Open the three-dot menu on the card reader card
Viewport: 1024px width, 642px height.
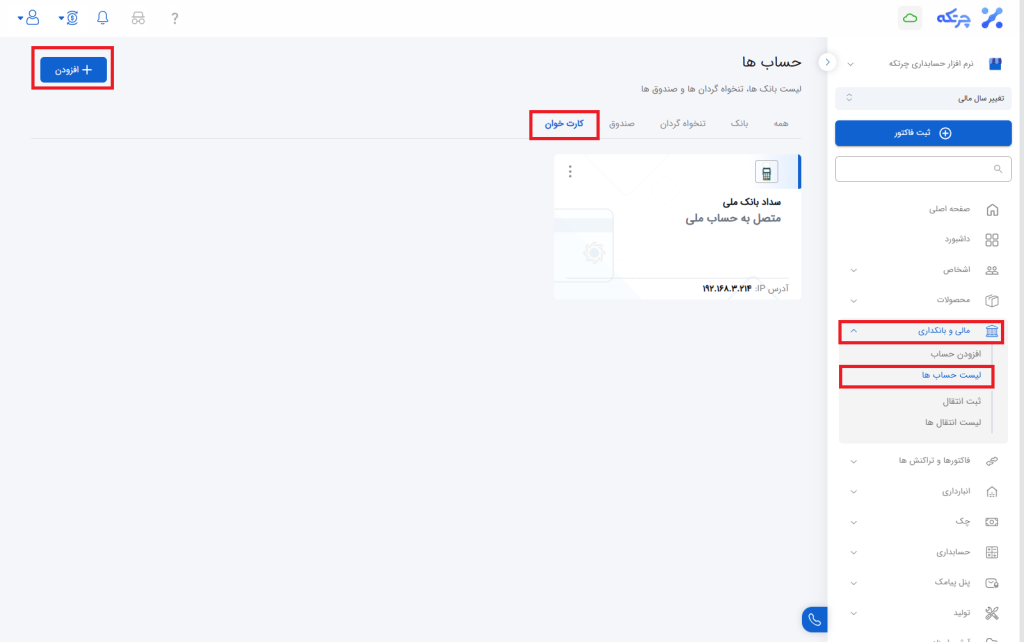coord(570,171)
